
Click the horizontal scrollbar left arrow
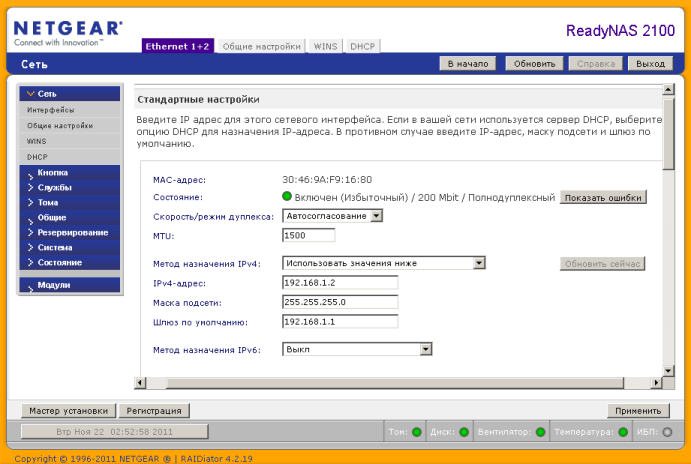point(140,382)
